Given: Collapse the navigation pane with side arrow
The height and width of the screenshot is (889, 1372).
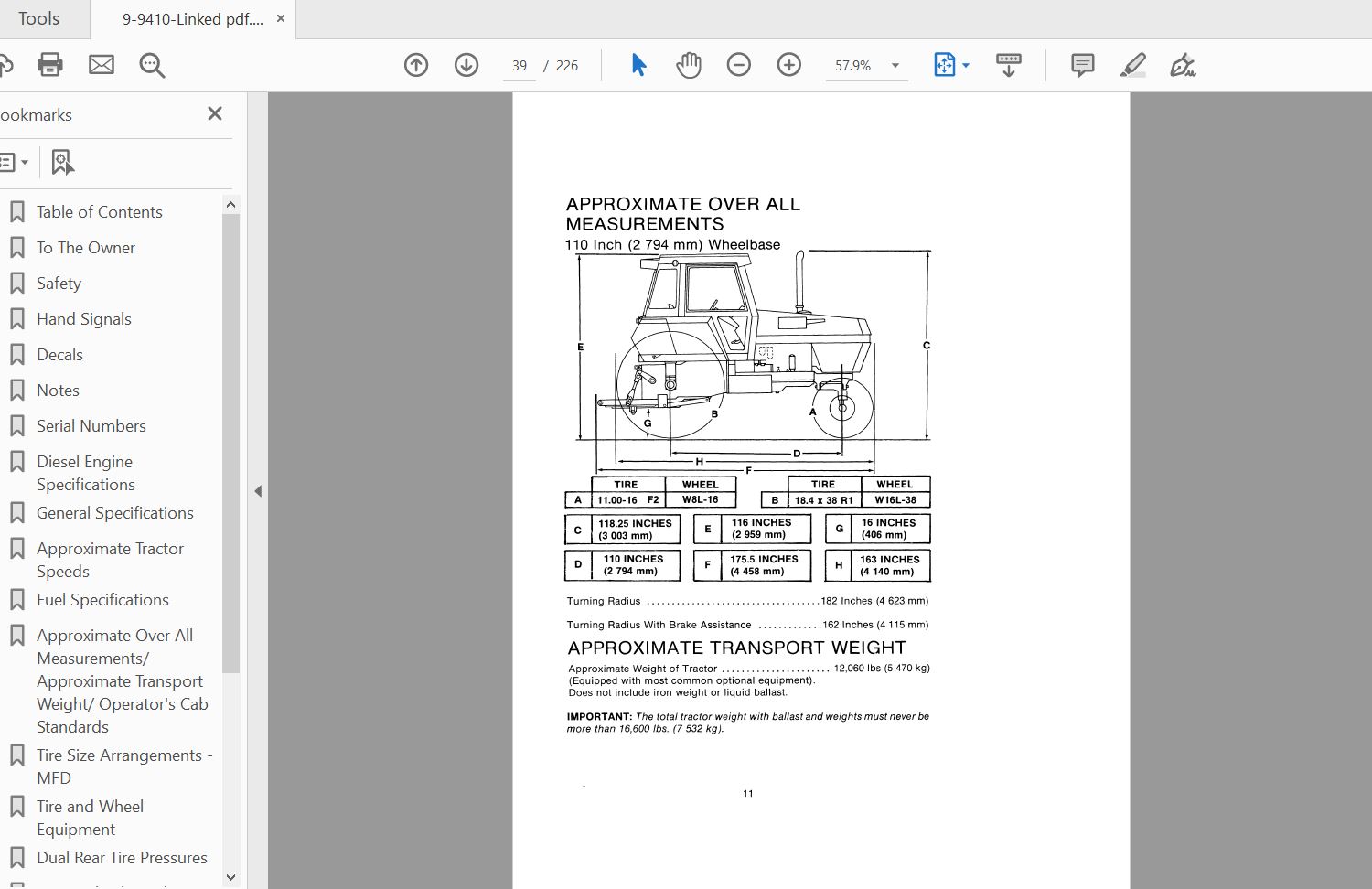Looking at the screenshot, I should [x=258, y=491].
